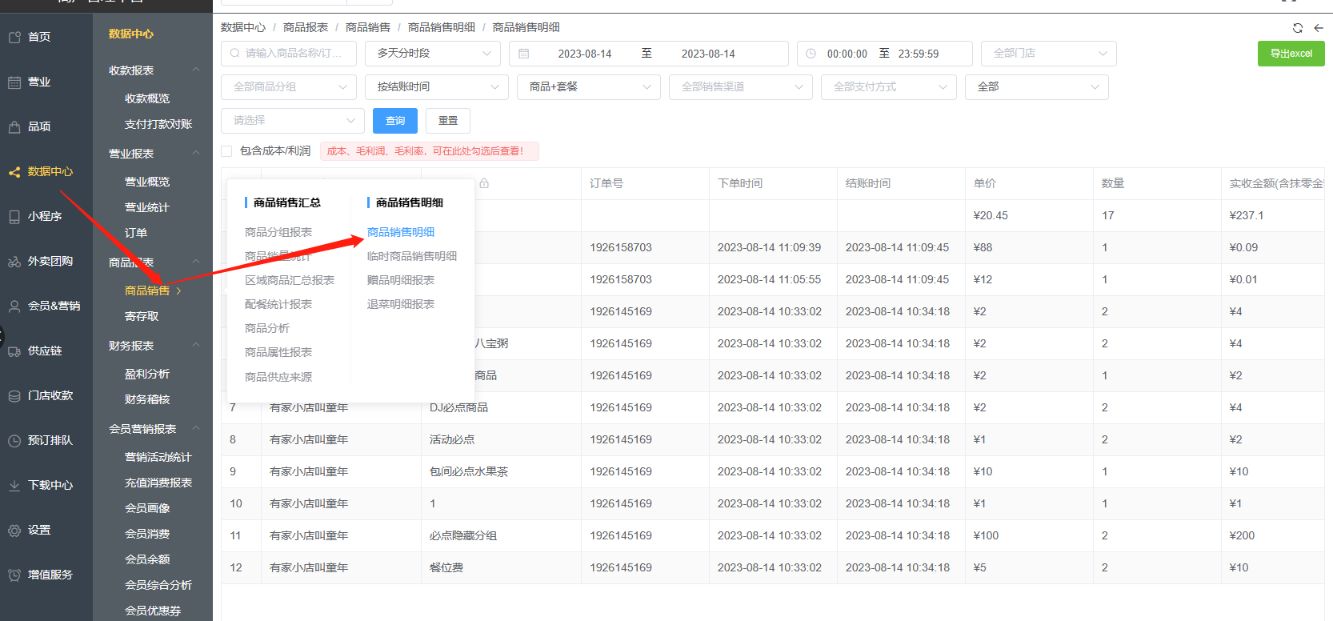Open 收款概览 in the submenu

pos(147,99)
